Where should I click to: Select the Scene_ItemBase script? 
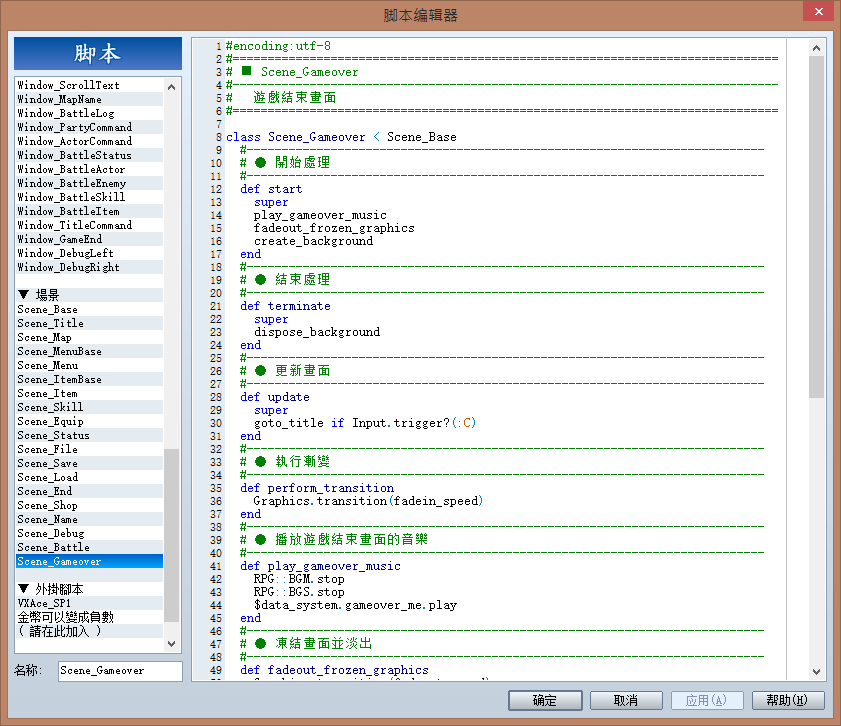90,379
